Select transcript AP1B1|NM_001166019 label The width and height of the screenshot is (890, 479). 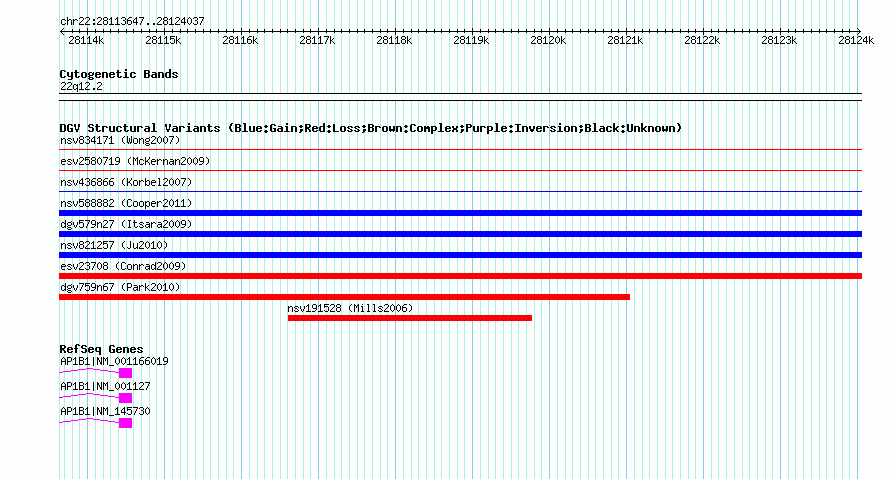114,362
